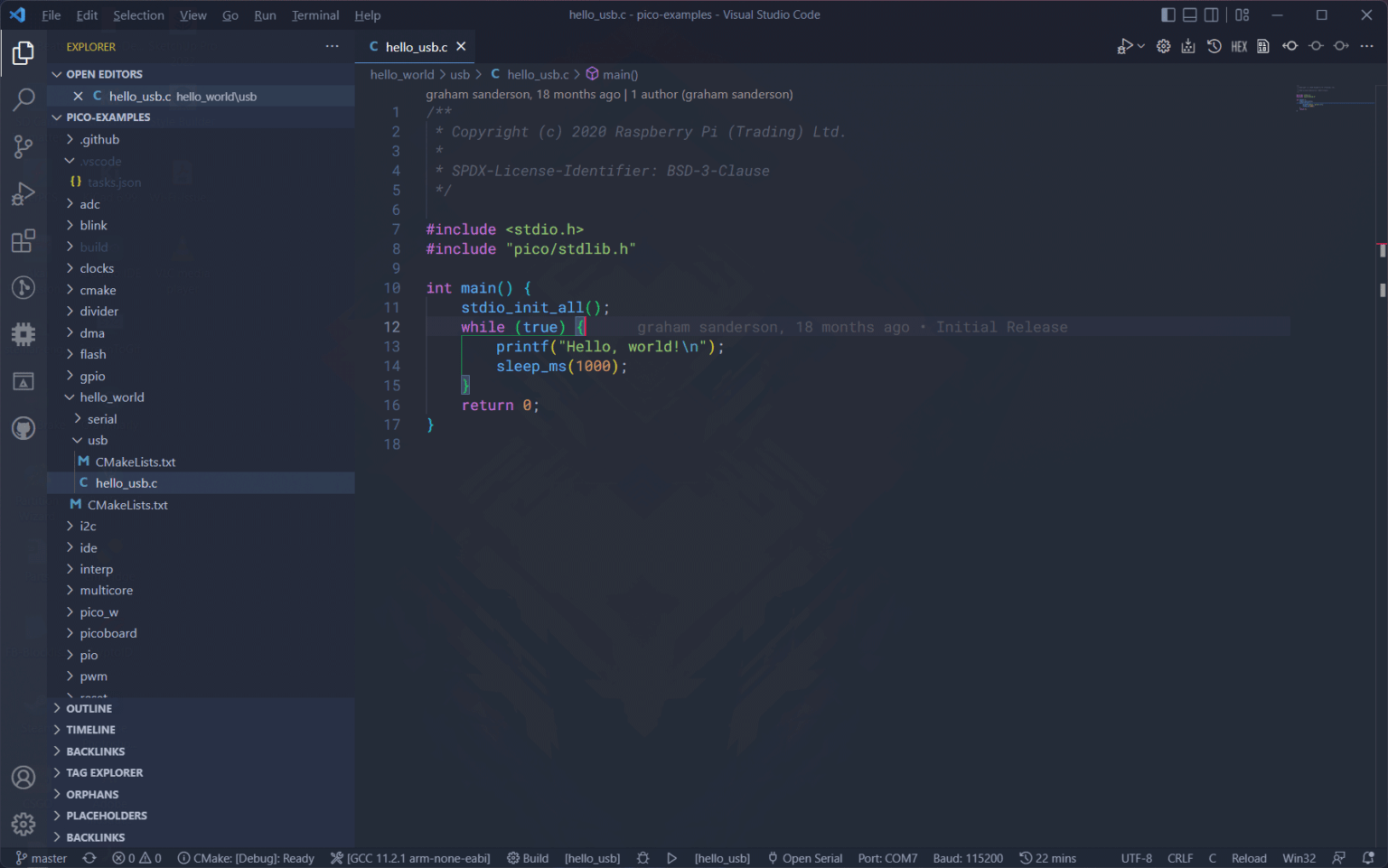Click Open Serial in status bar
Viewport: 1388px width, 868px height.
point(804,858)
